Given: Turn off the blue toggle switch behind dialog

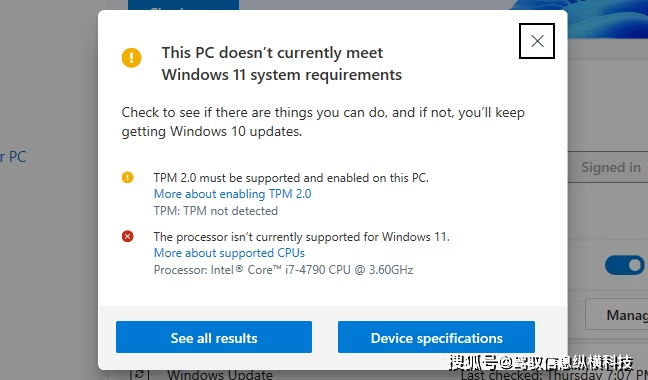Looking at the screenshot, I should tap(626, 265).
